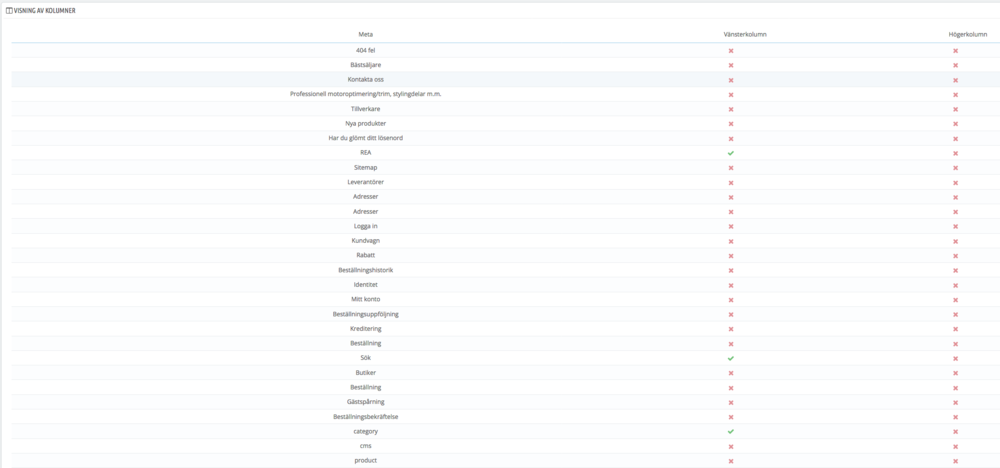
Task: Toggle right column for Butiker
Action: [x=955, y=374]
